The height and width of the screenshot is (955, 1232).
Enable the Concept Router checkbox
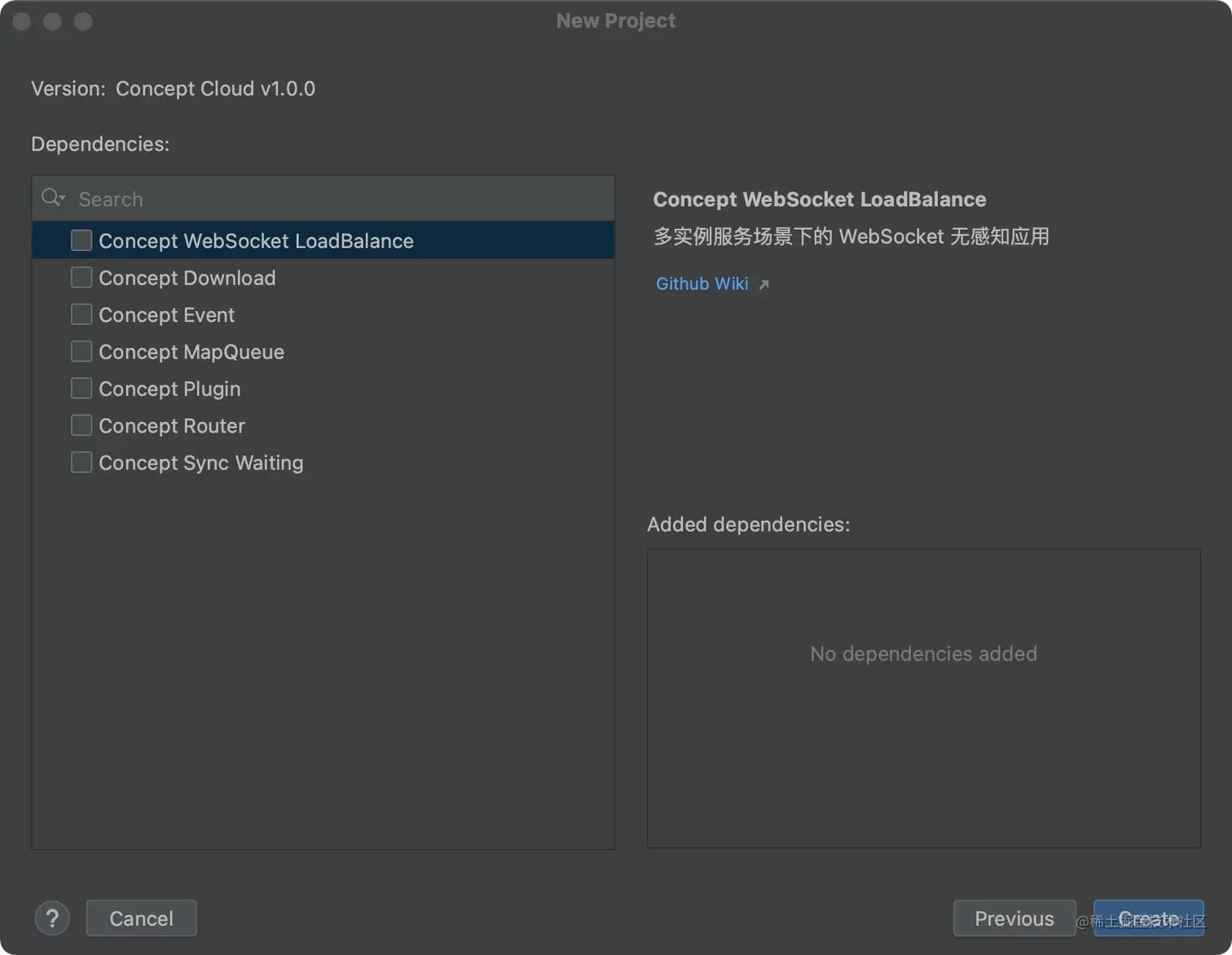[x=81, y=425]
